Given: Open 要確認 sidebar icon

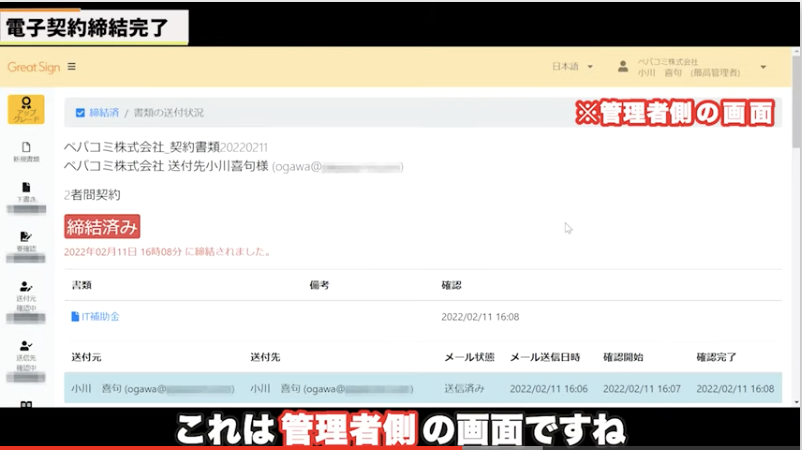Looking at the screenshot, I should click(x=25, y=241).
